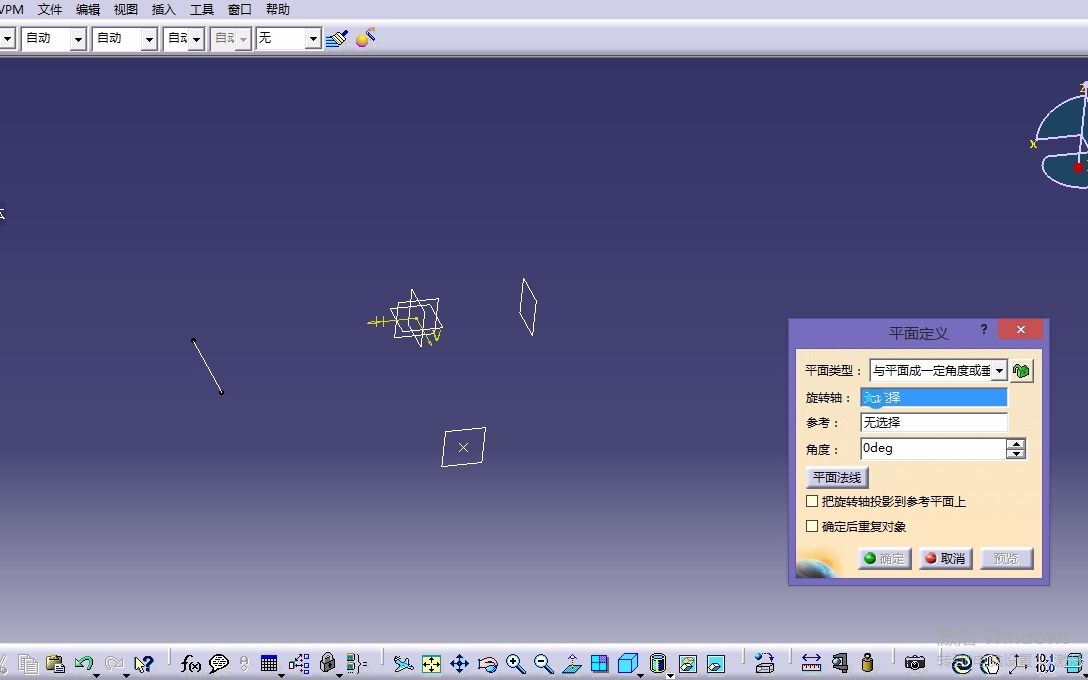Screen dimensions: 1088x680
Task: Enable project rotation axis onto reference plane checkbox
Action: click(x=812, y=501)
